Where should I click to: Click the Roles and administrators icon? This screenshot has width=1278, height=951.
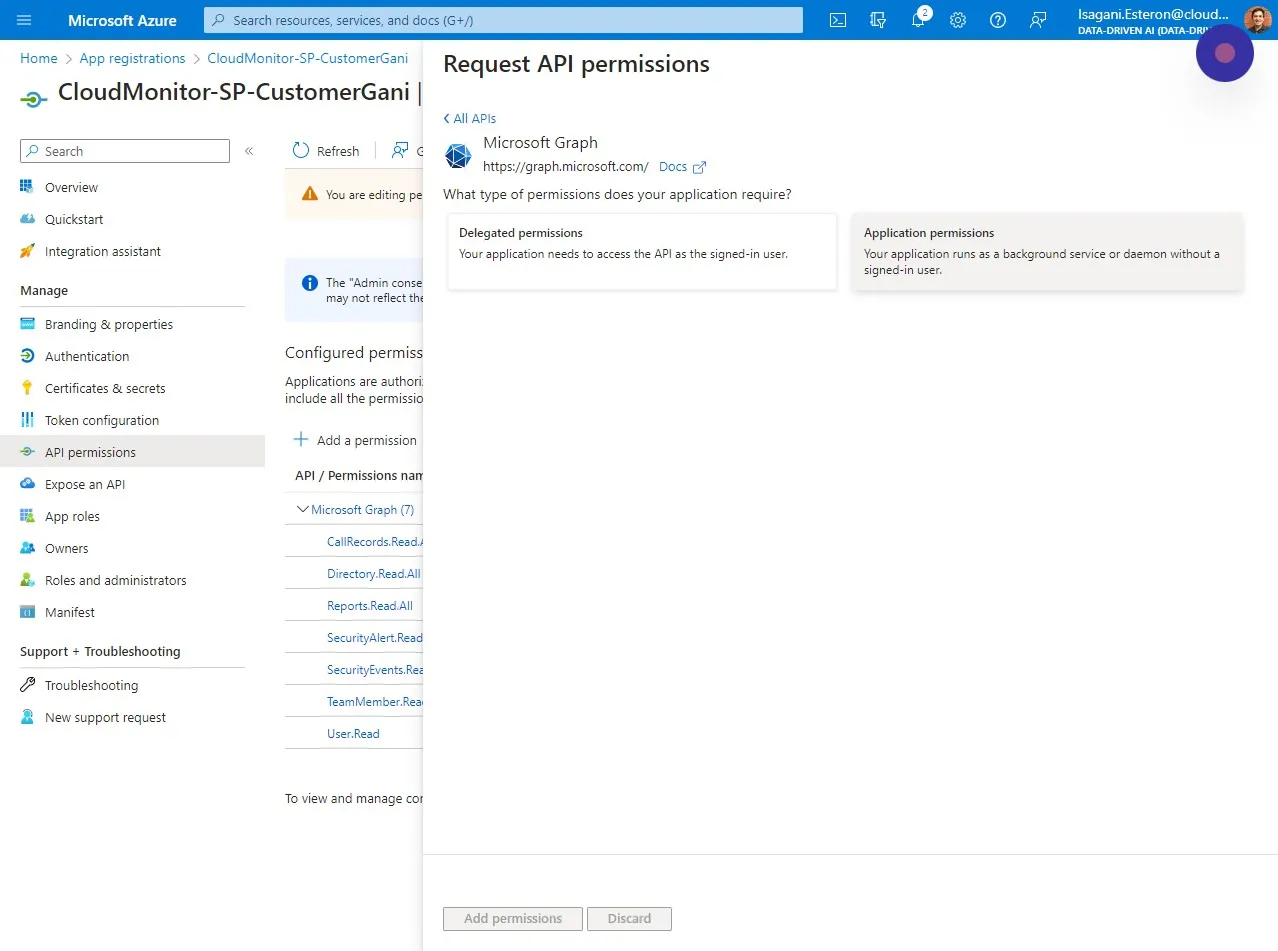[27, 580]
